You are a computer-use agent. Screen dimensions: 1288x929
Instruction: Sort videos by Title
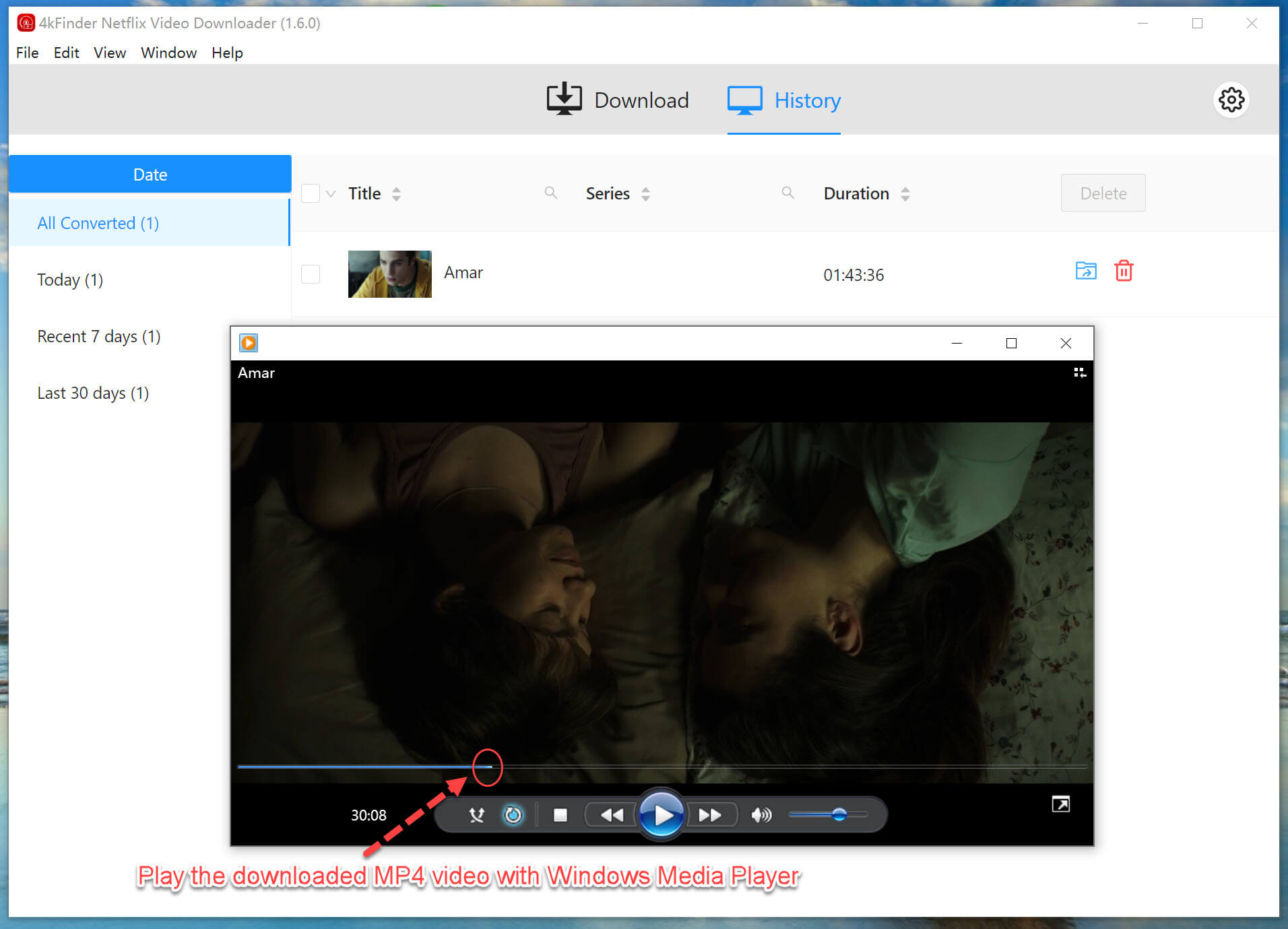397,193
